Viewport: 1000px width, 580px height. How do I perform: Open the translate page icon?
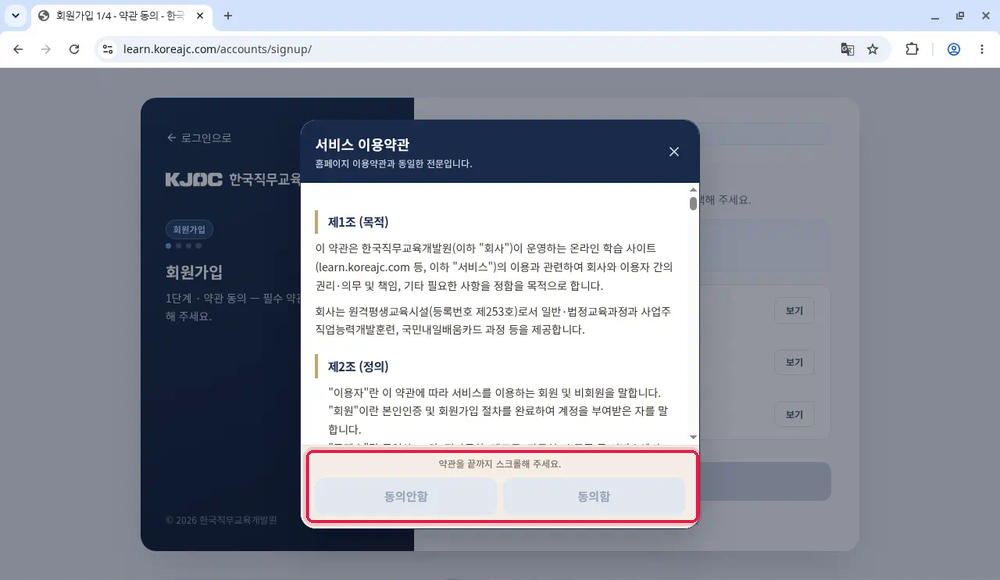click(x=847, y=49)
